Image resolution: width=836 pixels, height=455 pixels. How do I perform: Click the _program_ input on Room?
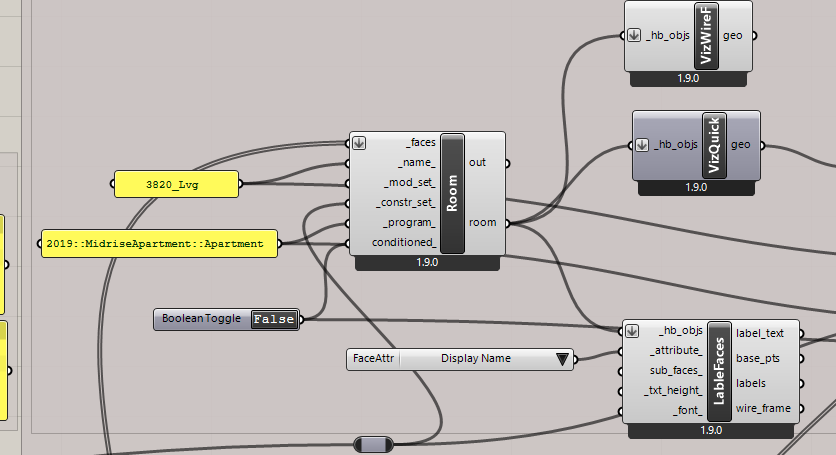pos(407,223)
